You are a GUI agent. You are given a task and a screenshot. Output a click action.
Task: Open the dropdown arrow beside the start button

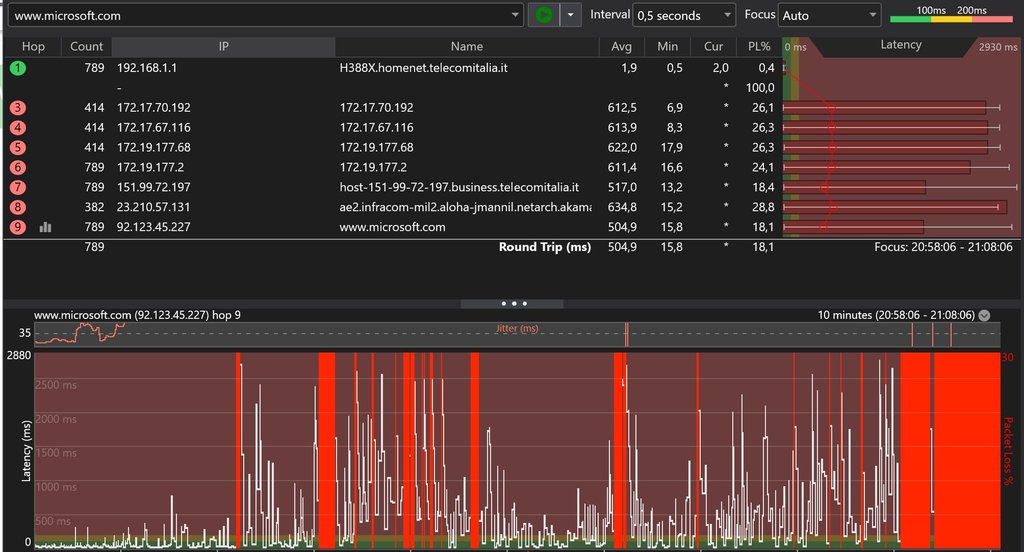pyautogui.click(x=570, y=15)
